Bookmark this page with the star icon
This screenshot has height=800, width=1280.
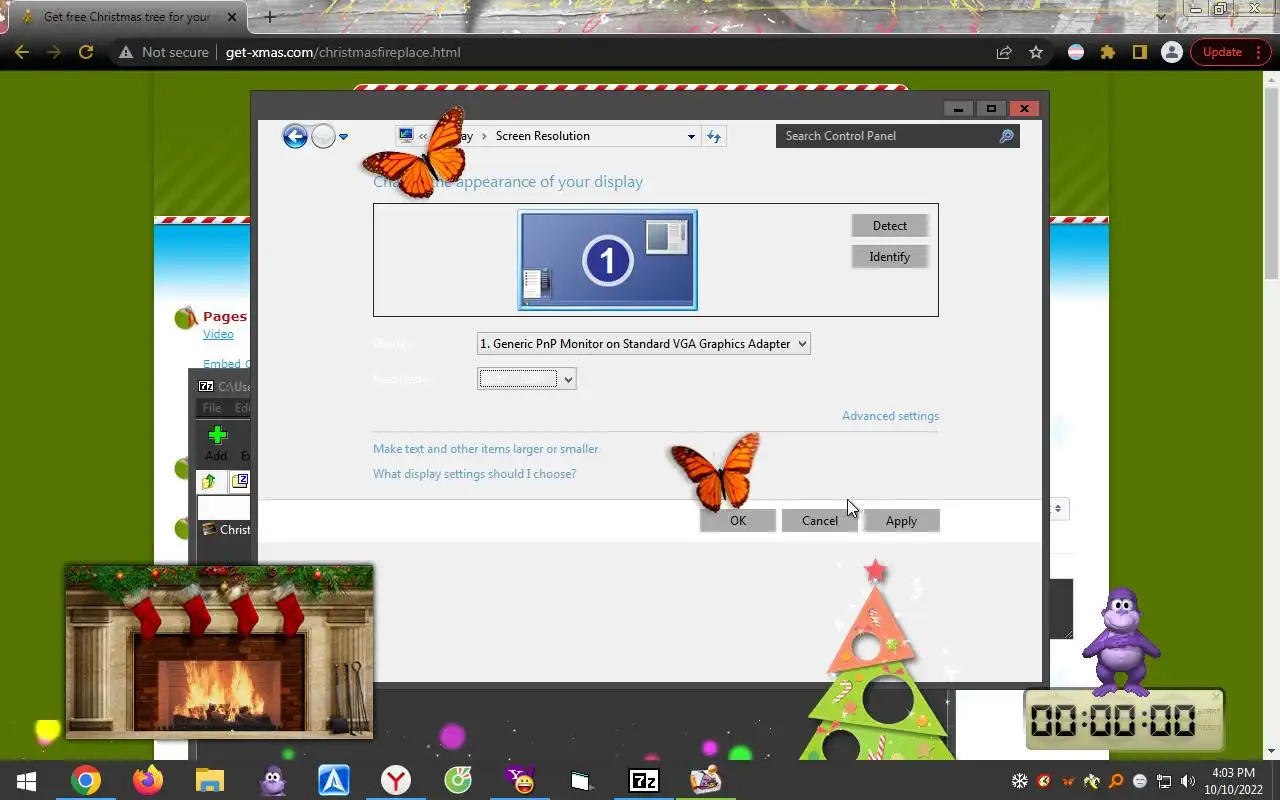(x=1036, y=52)
